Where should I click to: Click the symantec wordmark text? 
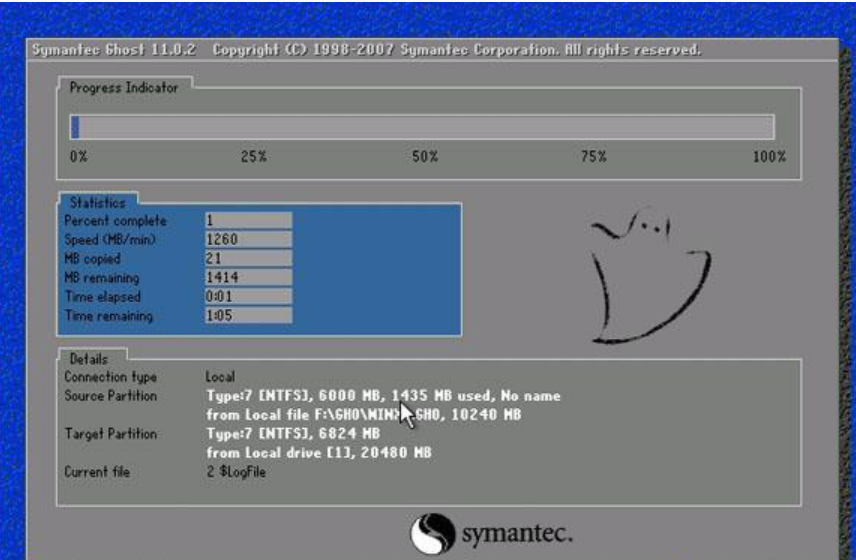click(x=517, y=533)
